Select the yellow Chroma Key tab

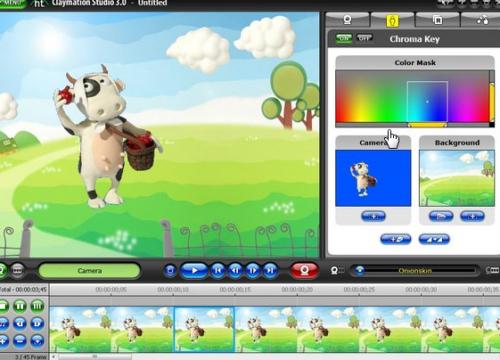[x=393, y=21]
